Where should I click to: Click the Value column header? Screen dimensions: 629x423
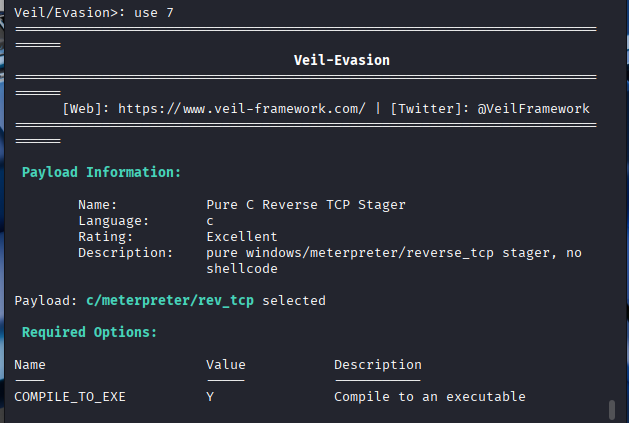[x=226, y=365]
